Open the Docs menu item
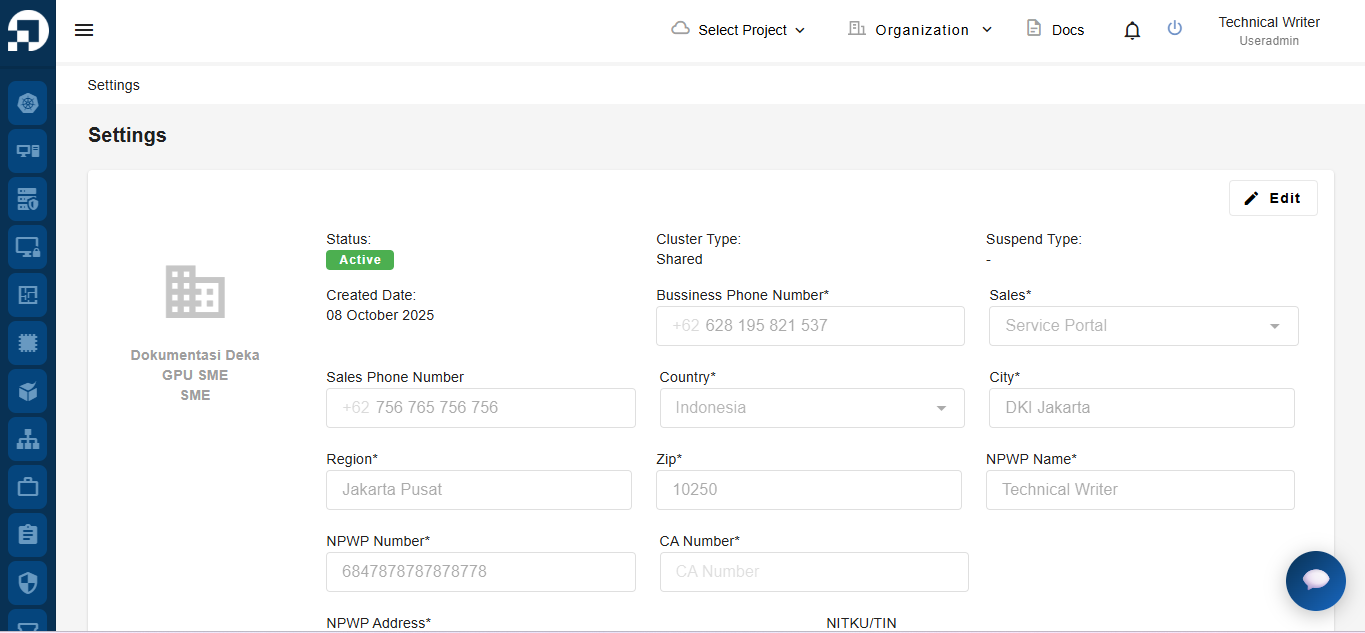Viewport: 1365px width, 633px height. point(1056,30)
